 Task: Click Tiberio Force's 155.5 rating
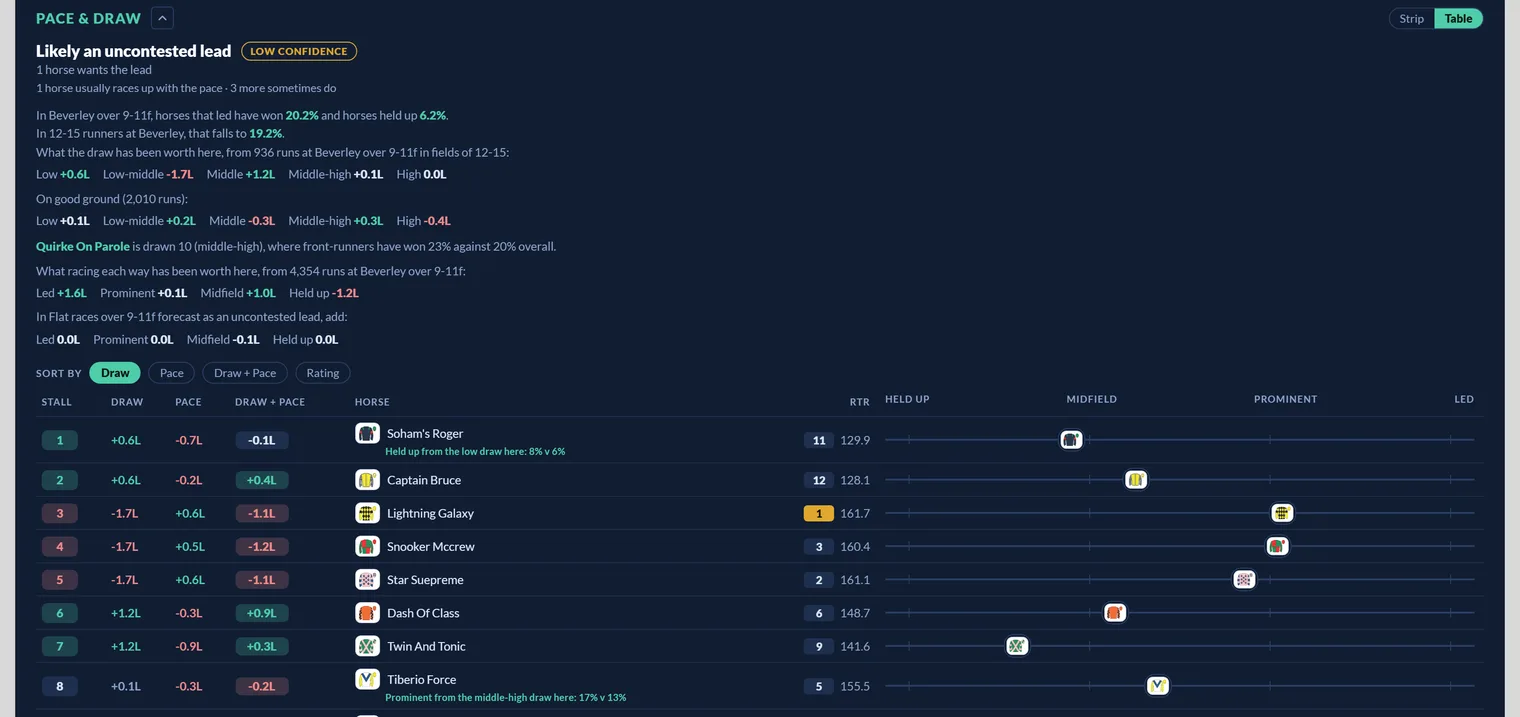(x=855, y=686)
